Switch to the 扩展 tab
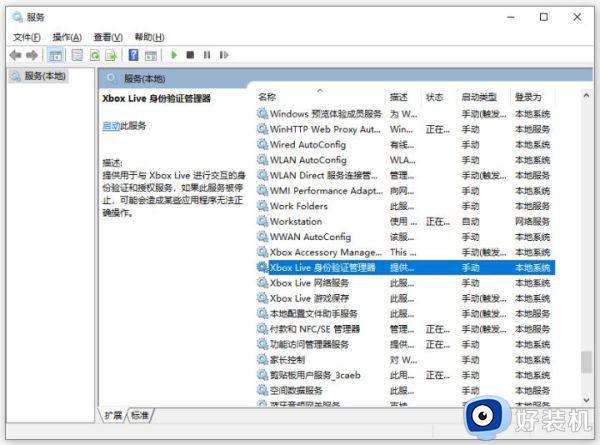This screenshot has height=445, width=600. click(113, 415)
